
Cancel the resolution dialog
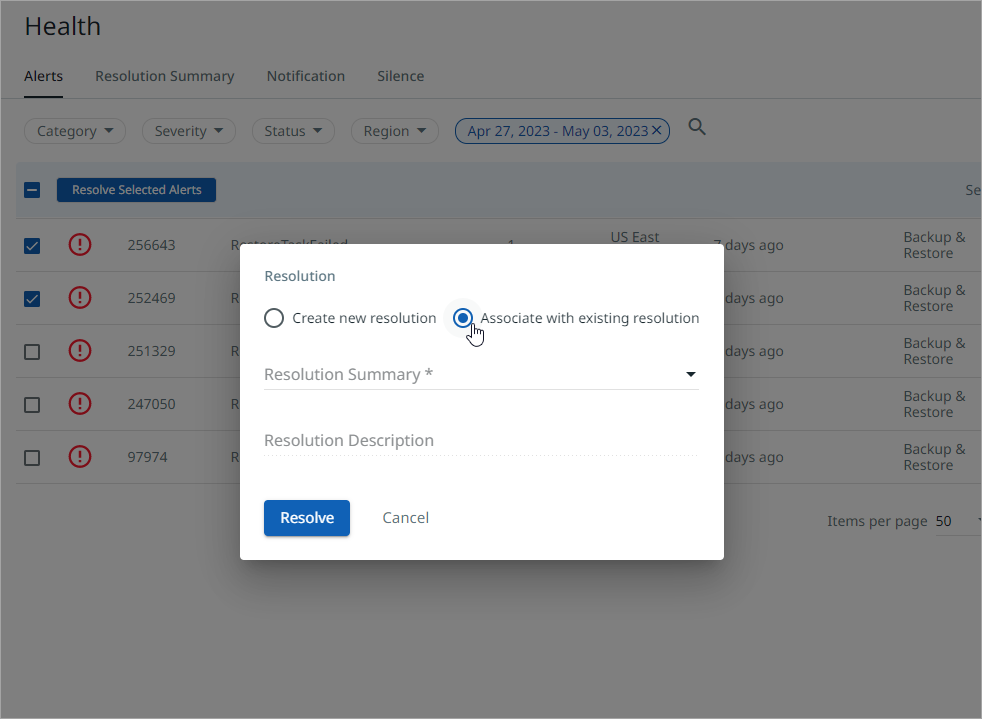tap(405, 518)
